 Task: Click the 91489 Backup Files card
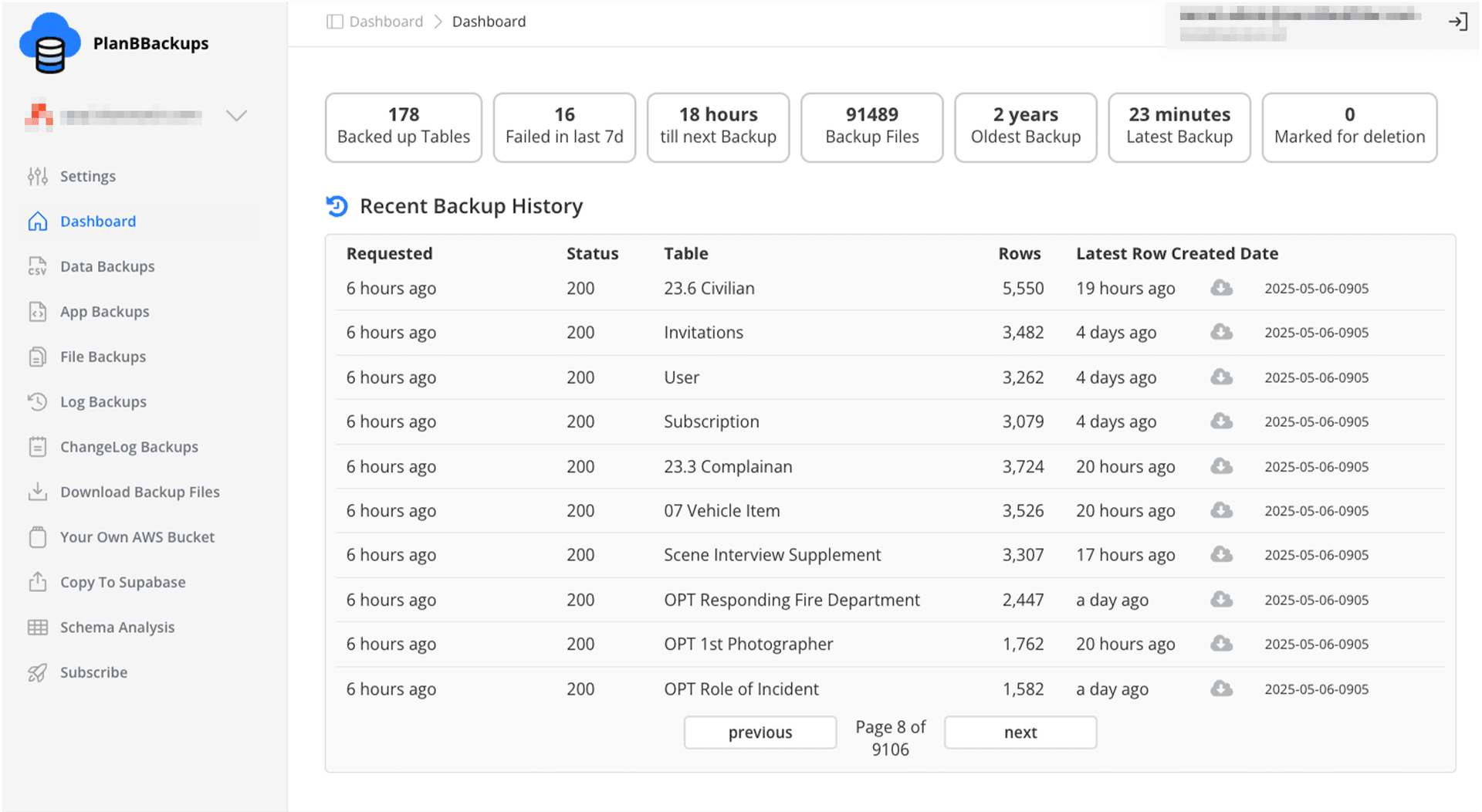[x=872, y=127]
